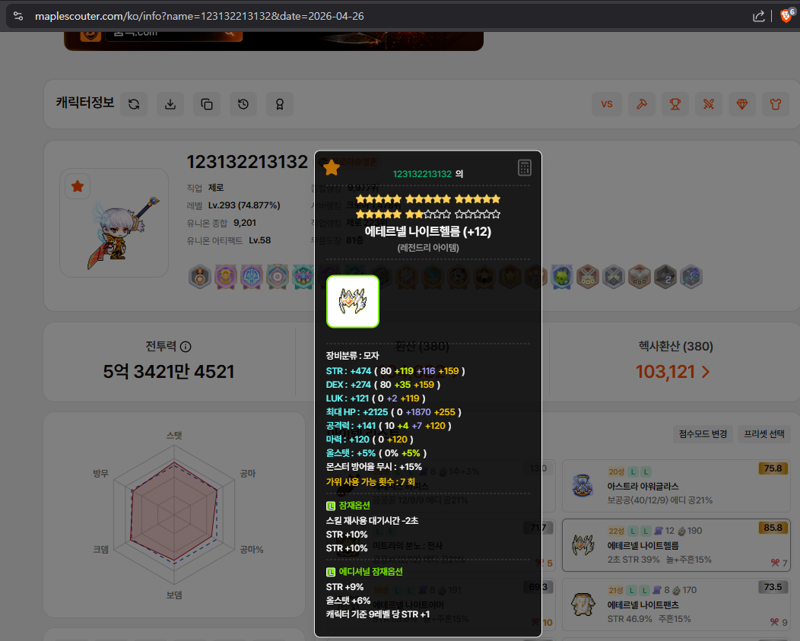The height and width of the screenshot is (641, 800).
Task: Click the calculator icon in the item tooltip
Action: click(x=524, y=167)
